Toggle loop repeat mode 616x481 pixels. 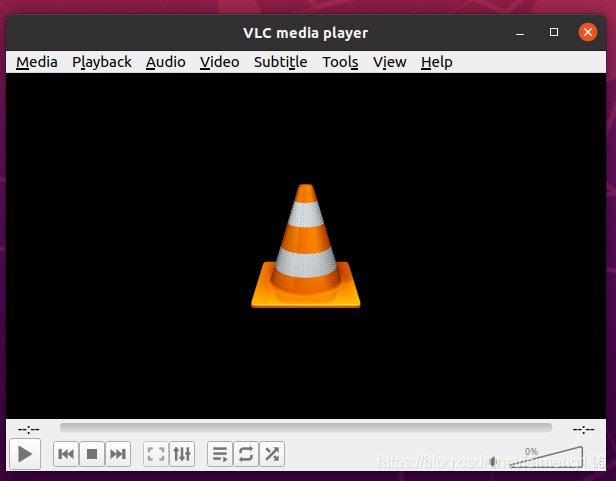click(246, 454)
